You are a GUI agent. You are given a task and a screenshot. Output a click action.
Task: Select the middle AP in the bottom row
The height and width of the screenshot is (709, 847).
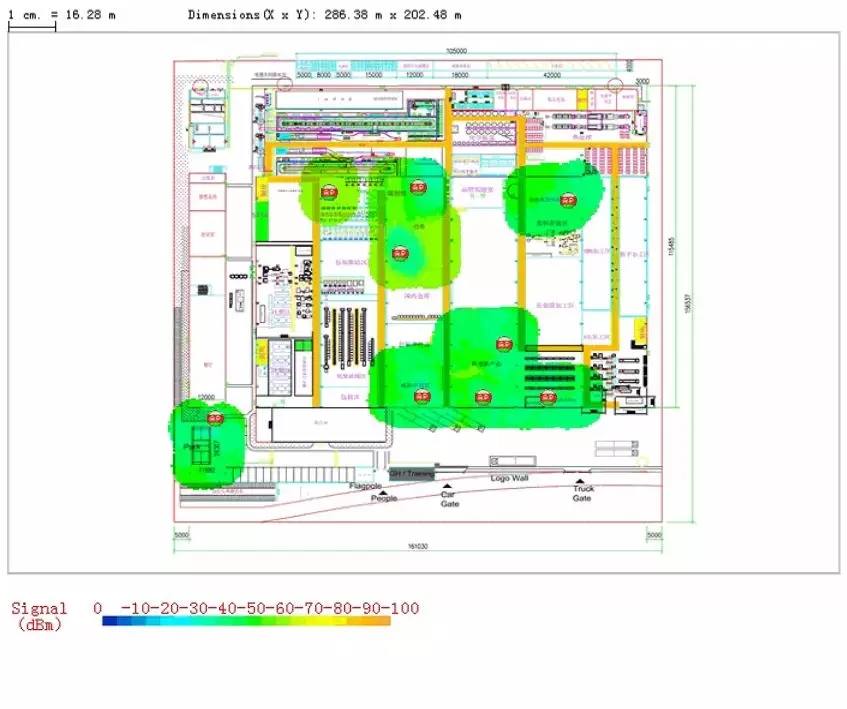484,397
